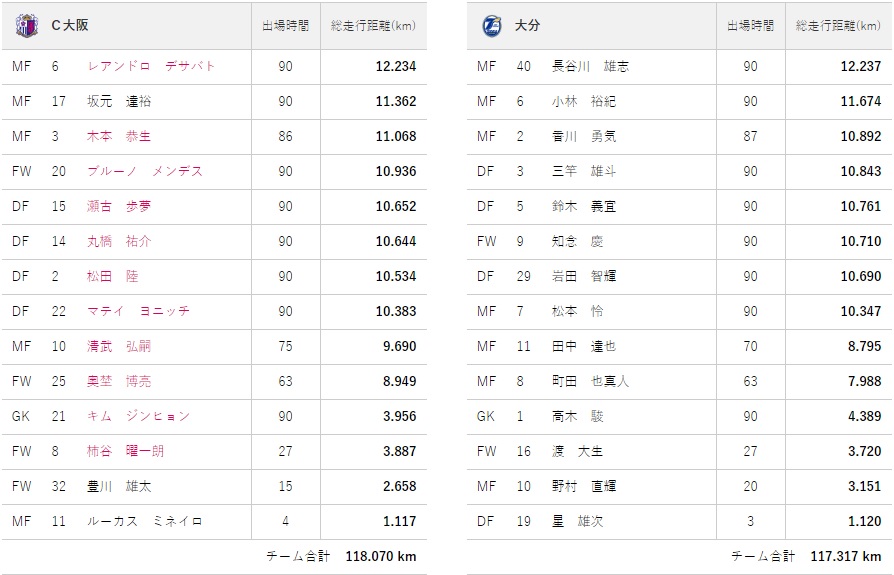The height and width of the screenshot is (575, 894).
Task: Open 柿谷 曜一朗 player link
Action: 125,451
